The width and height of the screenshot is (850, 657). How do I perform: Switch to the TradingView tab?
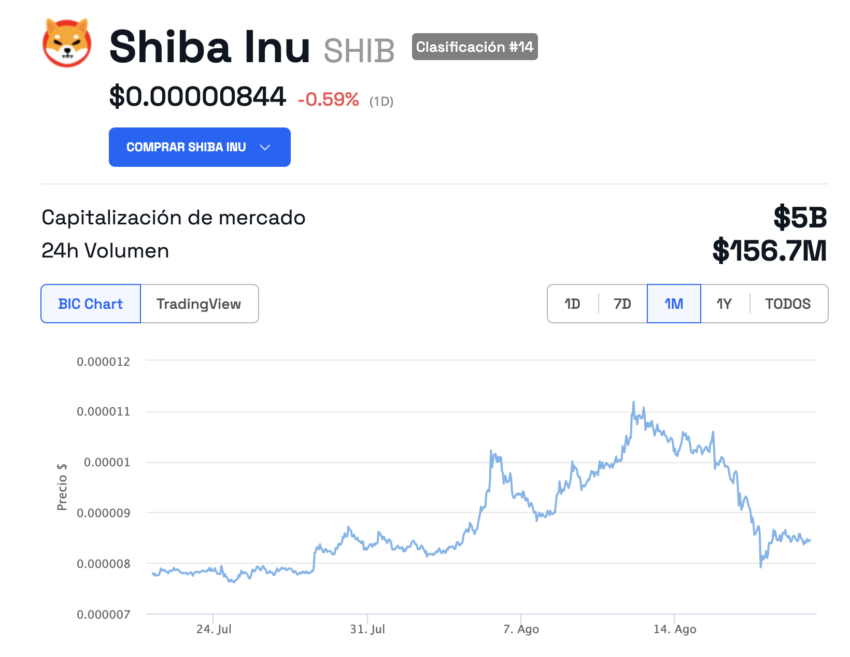199,304
